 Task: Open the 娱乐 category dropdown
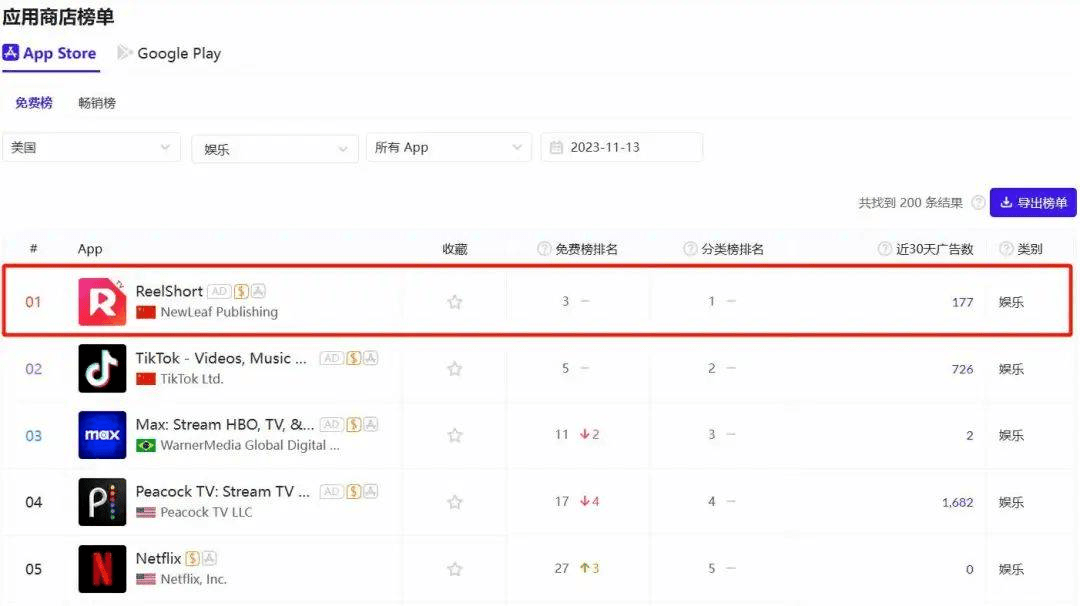click(x=275, y=149)
